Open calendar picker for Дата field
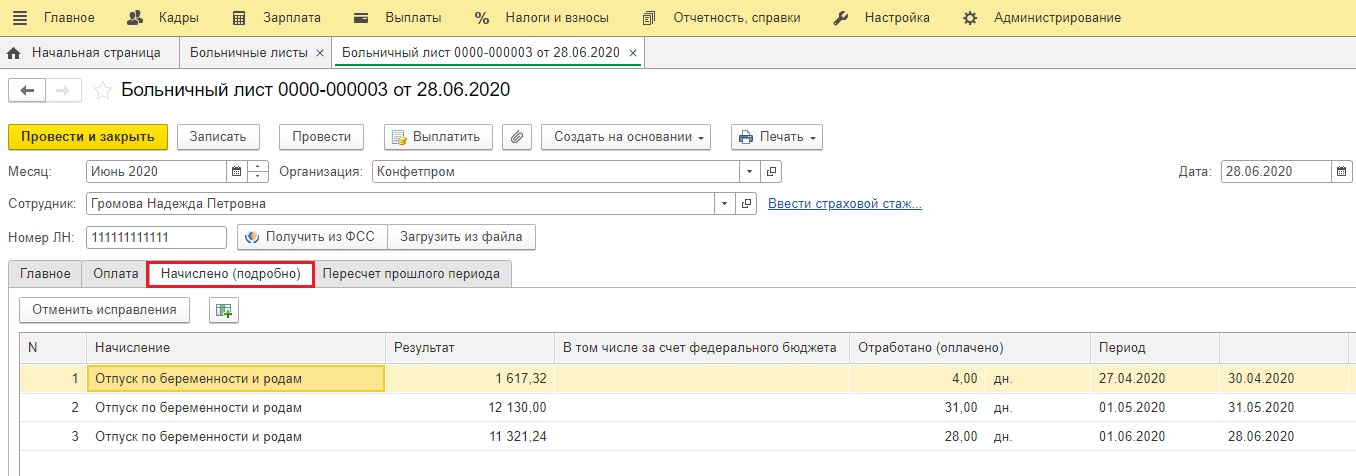Image resolution: width=1356 pixels, height=476 pixels. point(1342,171)
